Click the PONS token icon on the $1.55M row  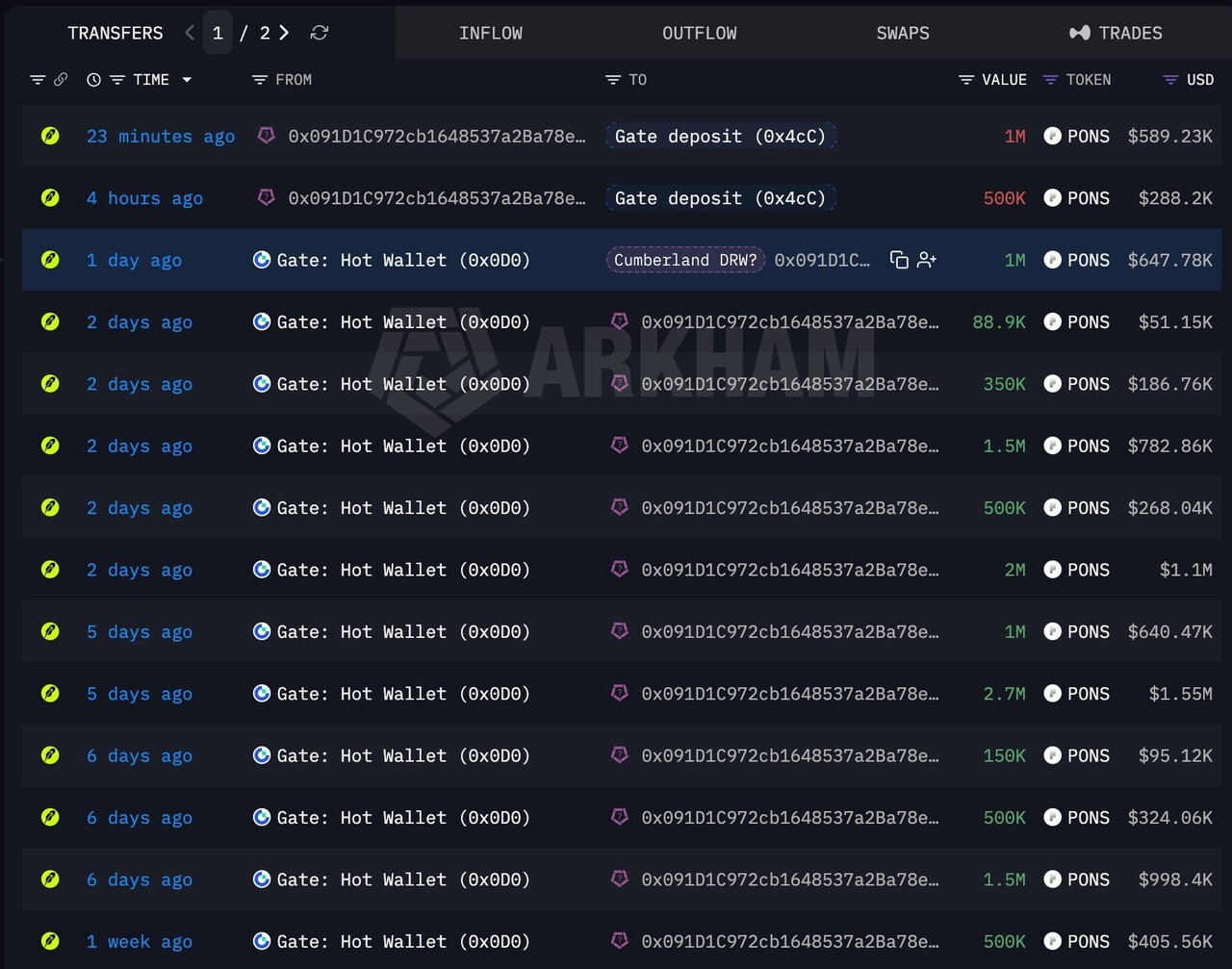point(1052,694)
